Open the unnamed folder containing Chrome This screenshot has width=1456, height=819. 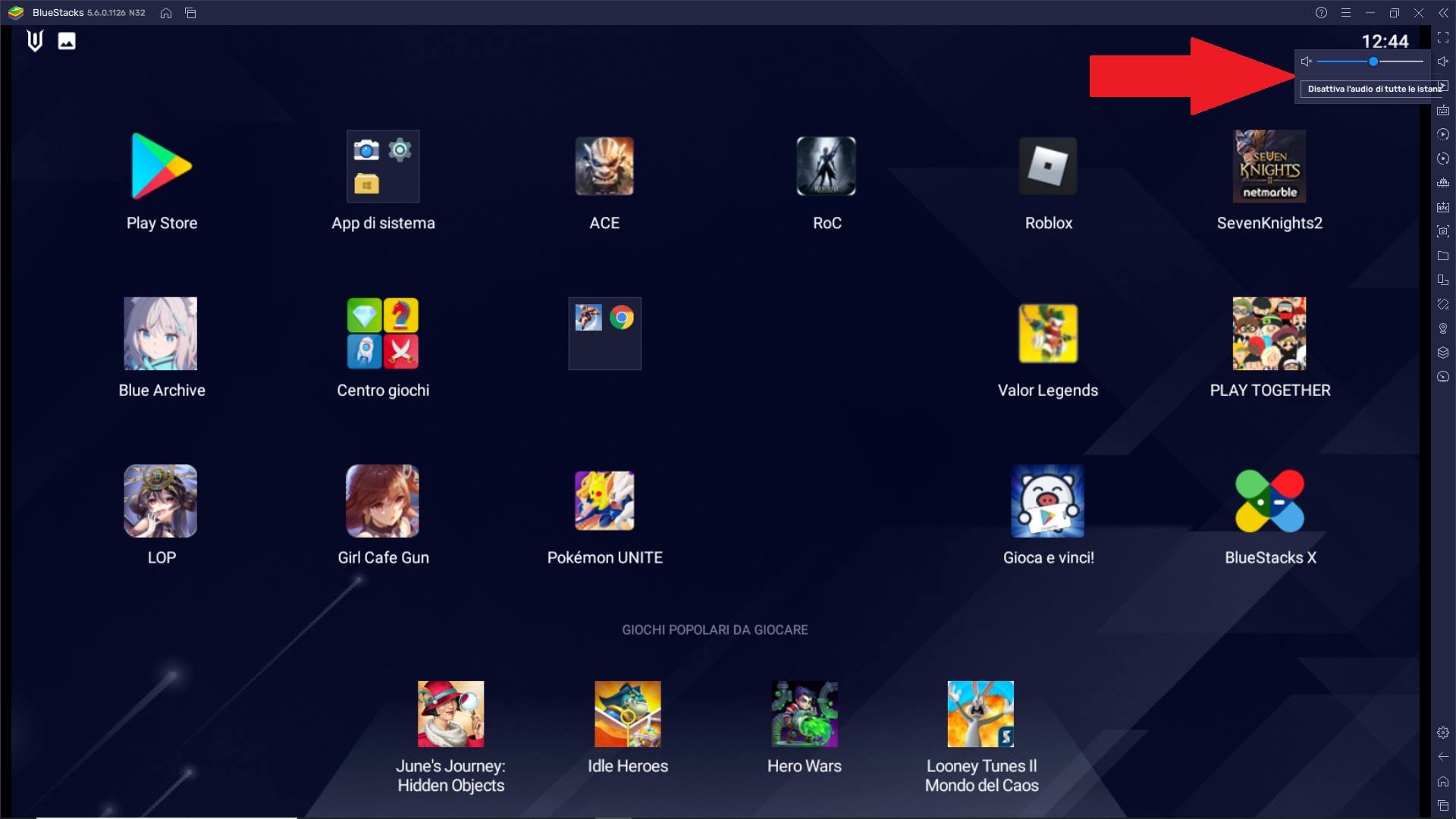[604, 334]
